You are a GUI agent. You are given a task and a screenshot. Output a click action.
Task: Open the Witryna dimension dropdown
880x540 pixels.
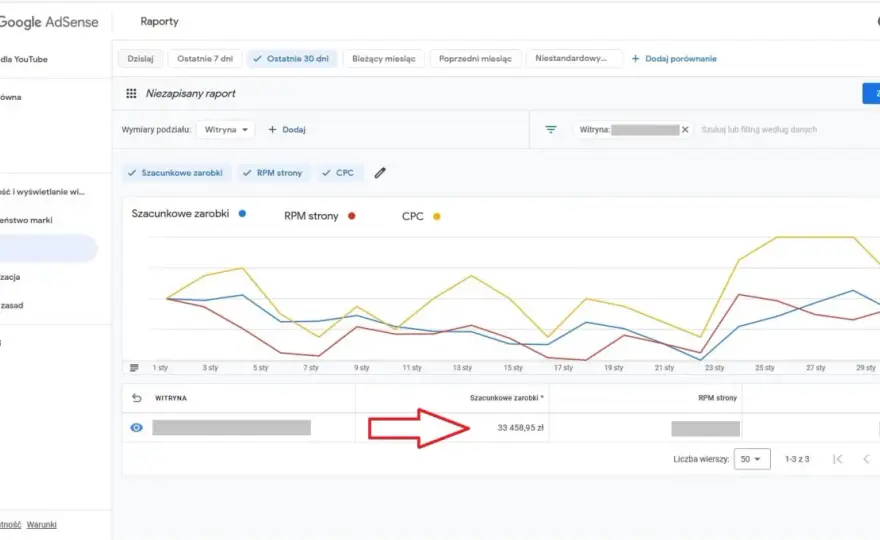pos(226,130)
